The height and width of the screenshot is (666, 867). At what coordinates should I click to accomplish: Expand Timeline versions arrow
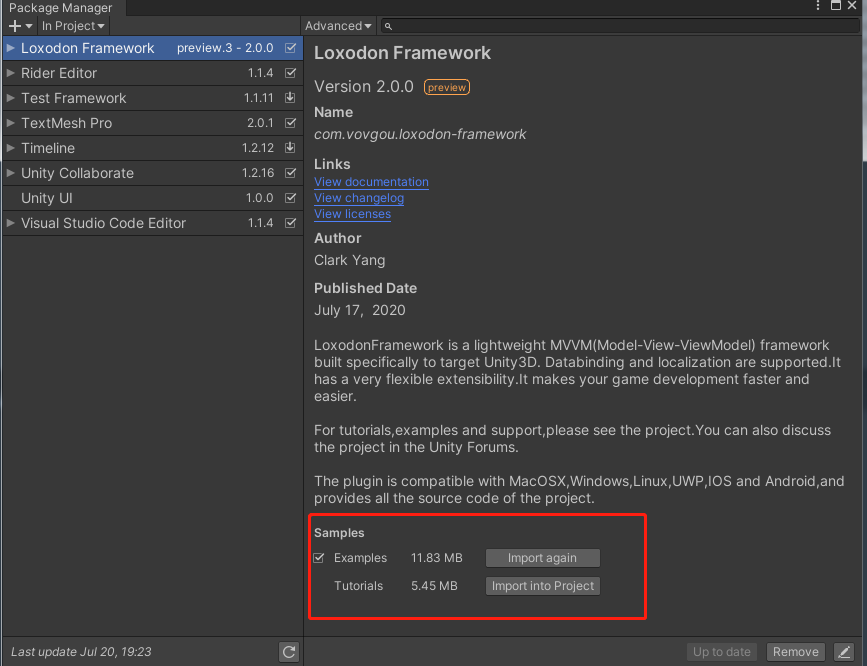tap(10, 148)
